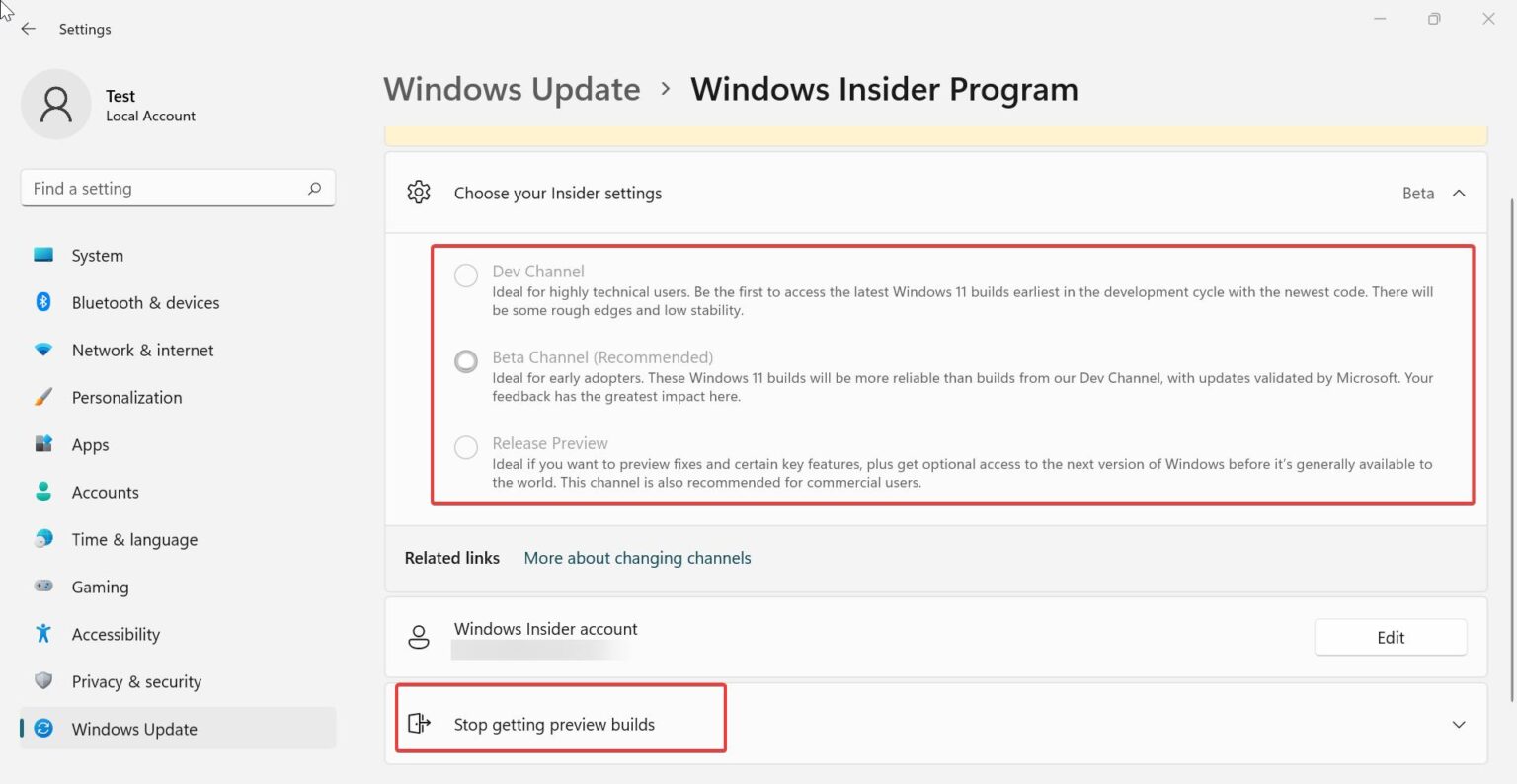Click More about changing channels link

point(637,558)
